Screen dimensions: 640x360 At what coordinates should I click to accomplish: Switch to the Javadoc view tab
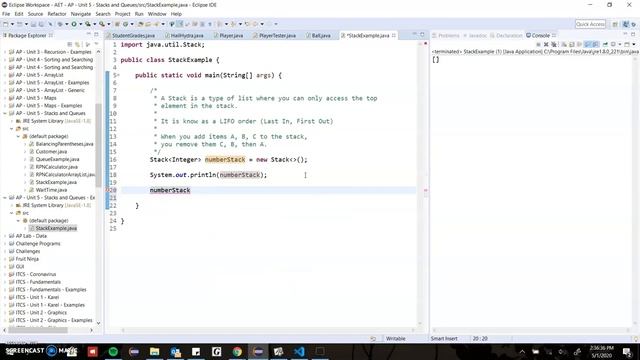click(475, 36)
